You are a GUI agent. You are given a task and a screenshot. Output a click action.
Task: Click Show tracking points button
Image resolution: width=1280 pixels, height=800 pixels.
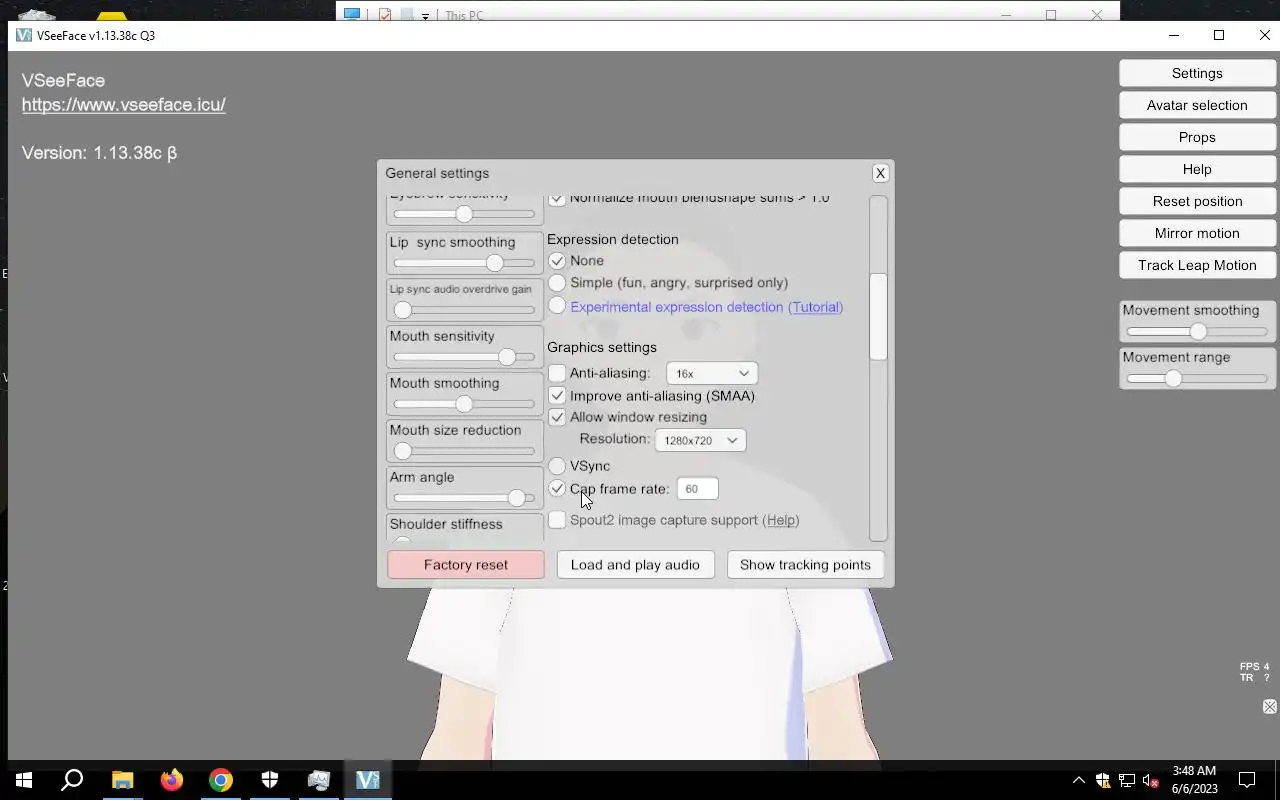[805, 565]
